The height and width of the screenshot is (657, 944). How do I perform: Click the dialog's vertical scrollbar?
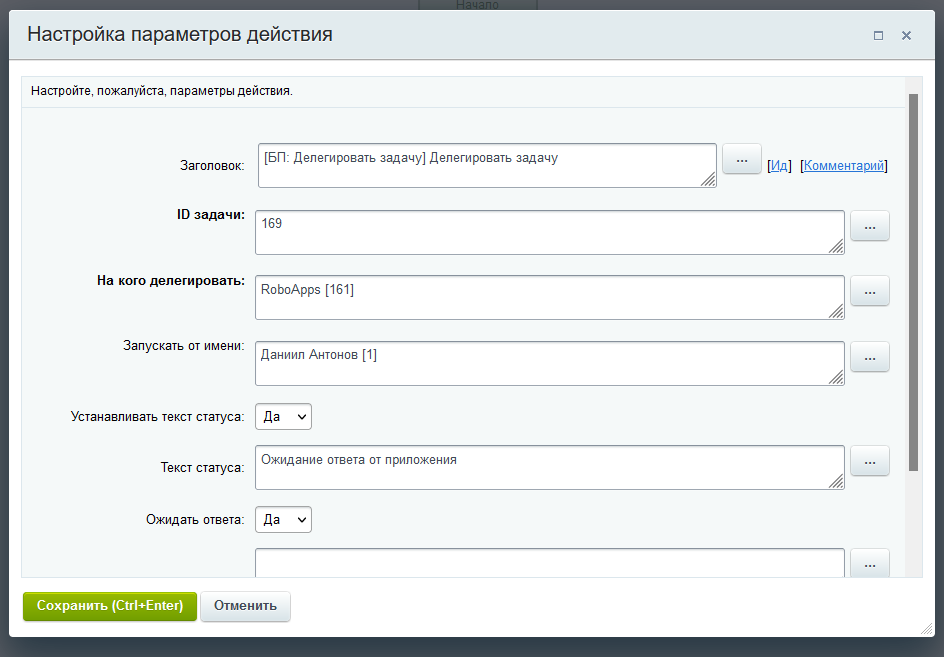913,280
